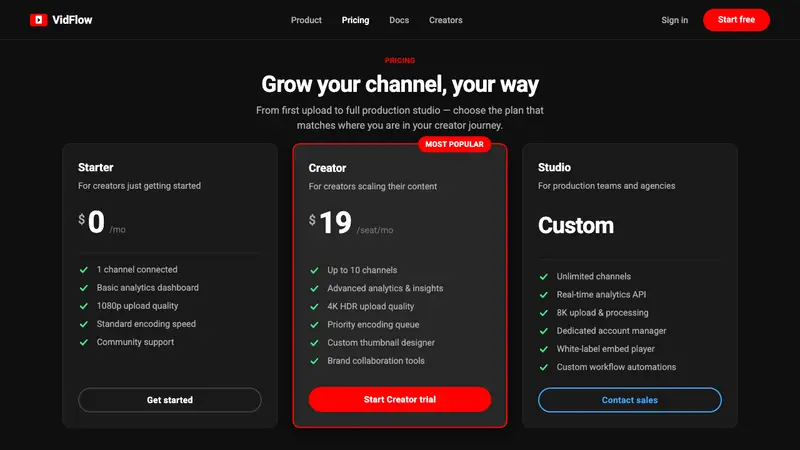Viewport: 800px width, 450px height.
Task: Select the Pricing nav item
Action: 356,20
